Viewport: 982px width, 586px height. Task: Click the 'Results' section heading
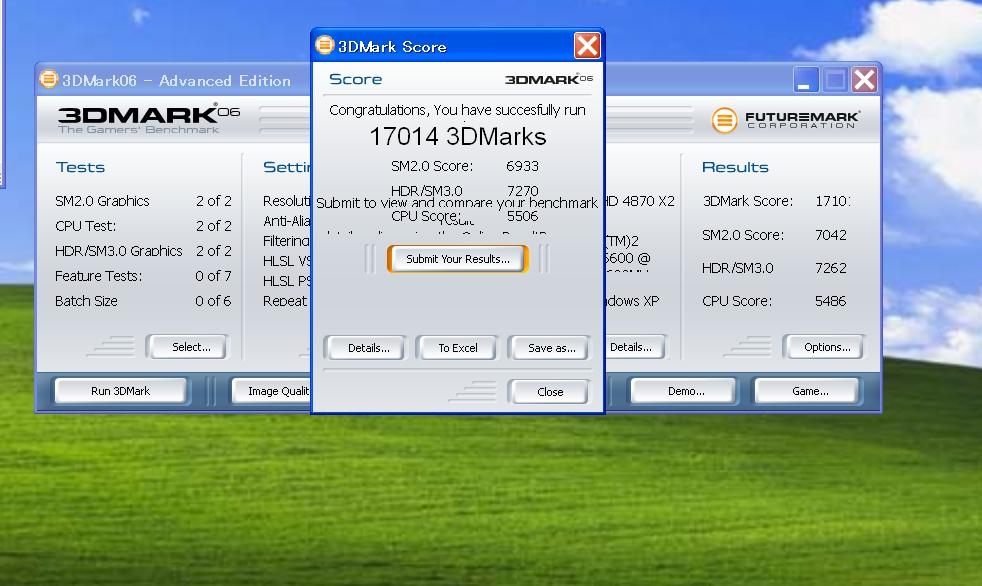(735, 167)
